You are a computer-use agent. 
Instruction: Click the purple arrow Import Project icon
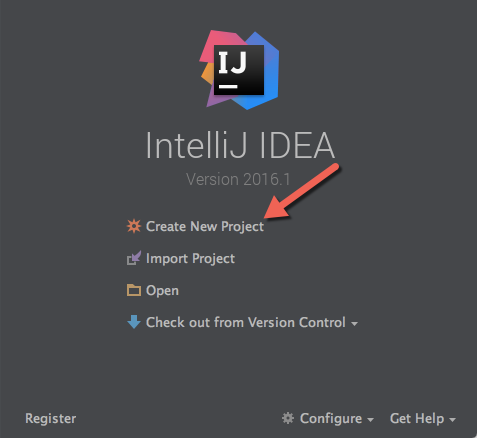click(134, 258)
